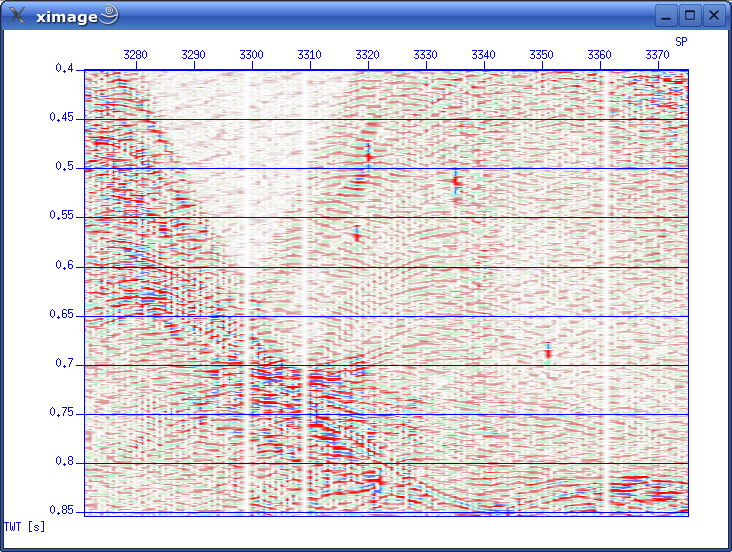
Task: Maximize the ximage window
Action: tap(690, 15)
